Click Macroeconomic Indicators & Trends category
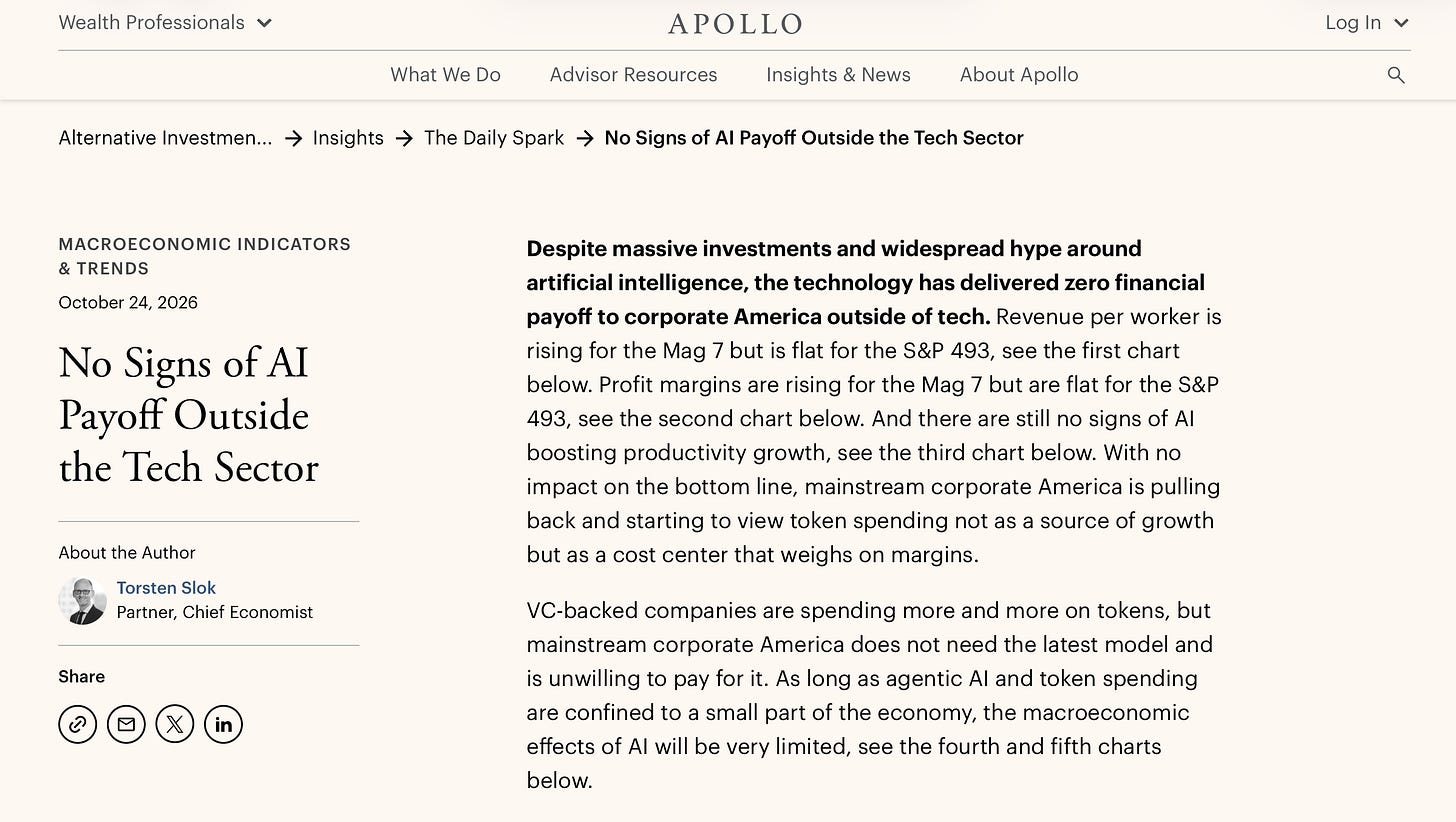 [x=205, y=256]
